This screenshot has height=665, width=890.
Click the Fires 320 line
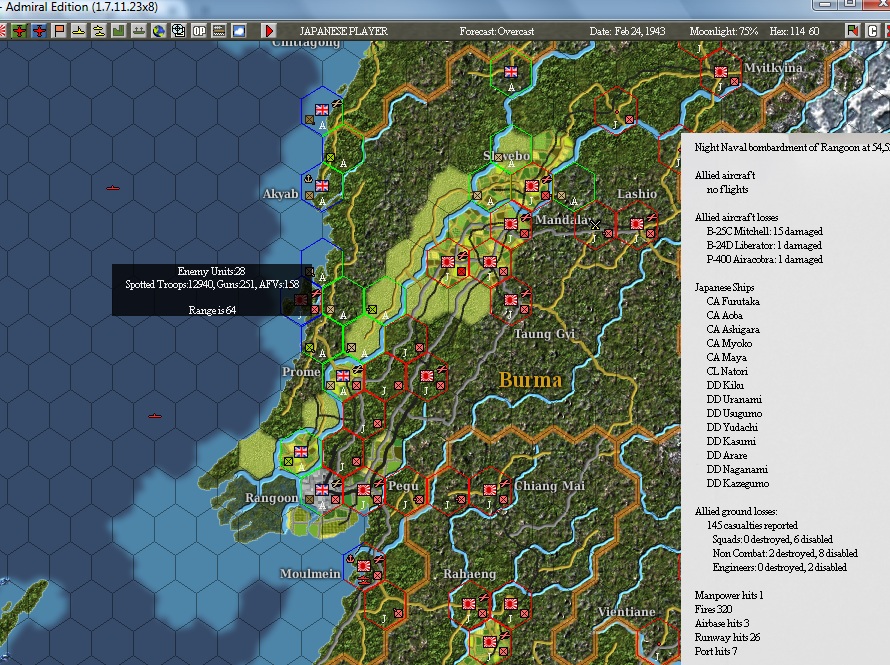(x=713, y=609)
